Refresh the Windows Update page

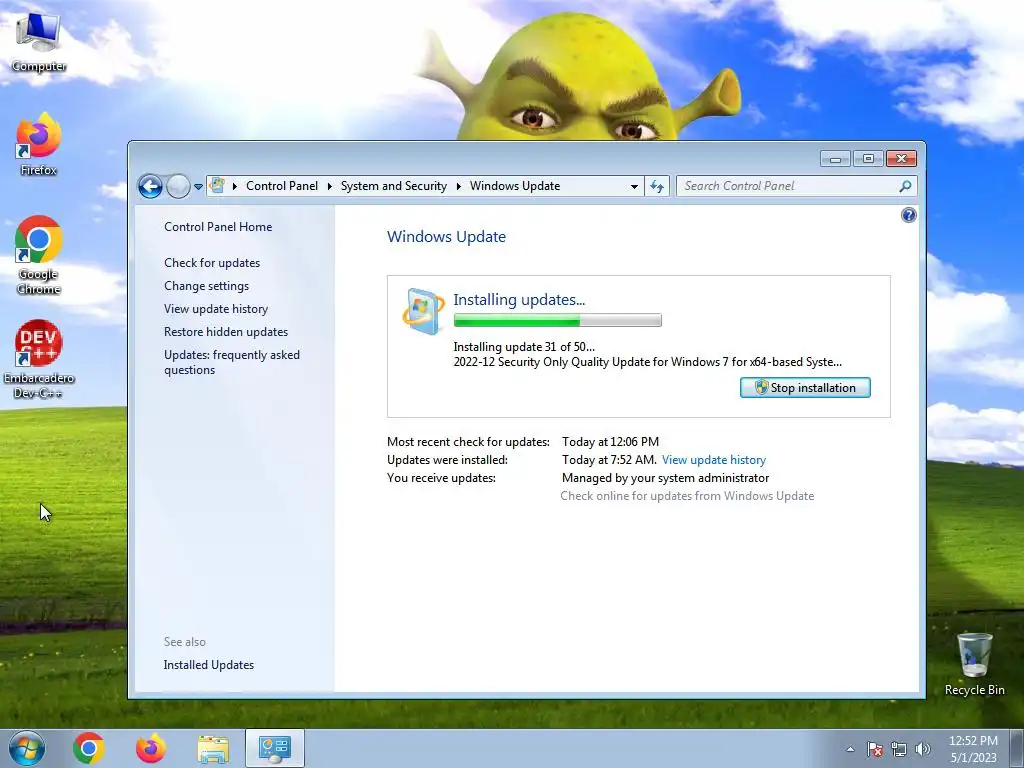657,187
